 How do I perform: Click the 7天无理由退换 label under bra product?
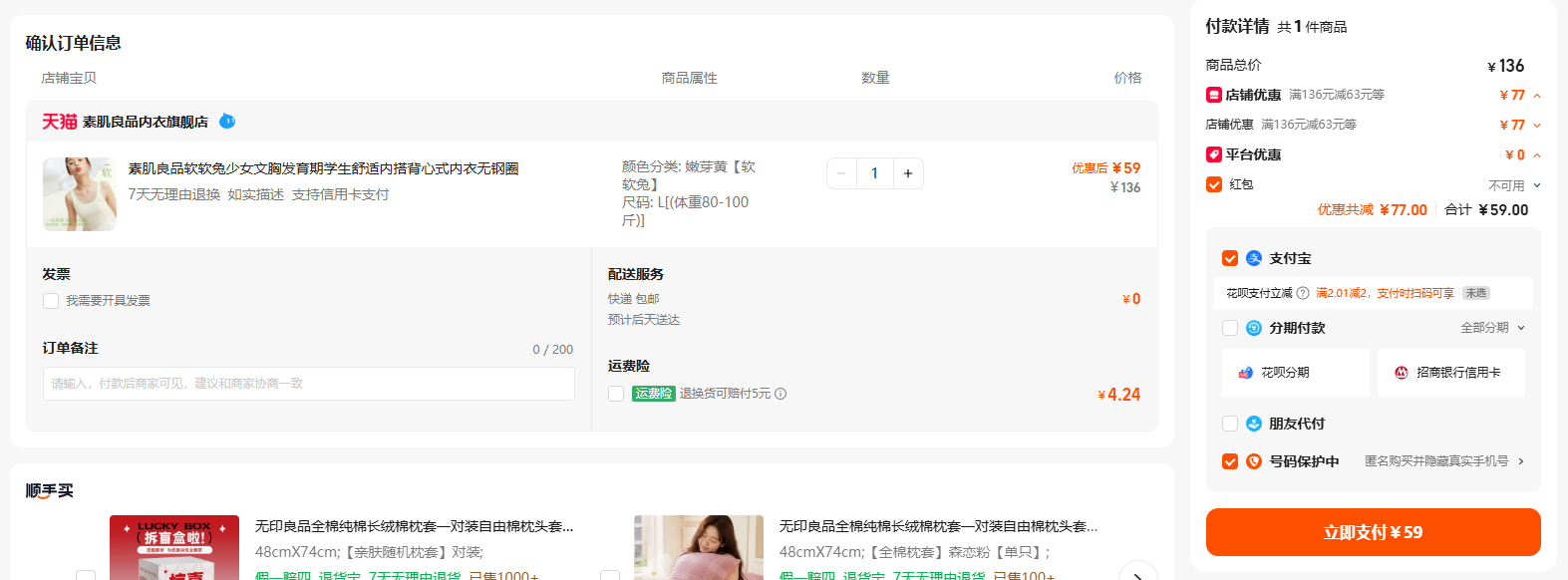click(174, 194)
